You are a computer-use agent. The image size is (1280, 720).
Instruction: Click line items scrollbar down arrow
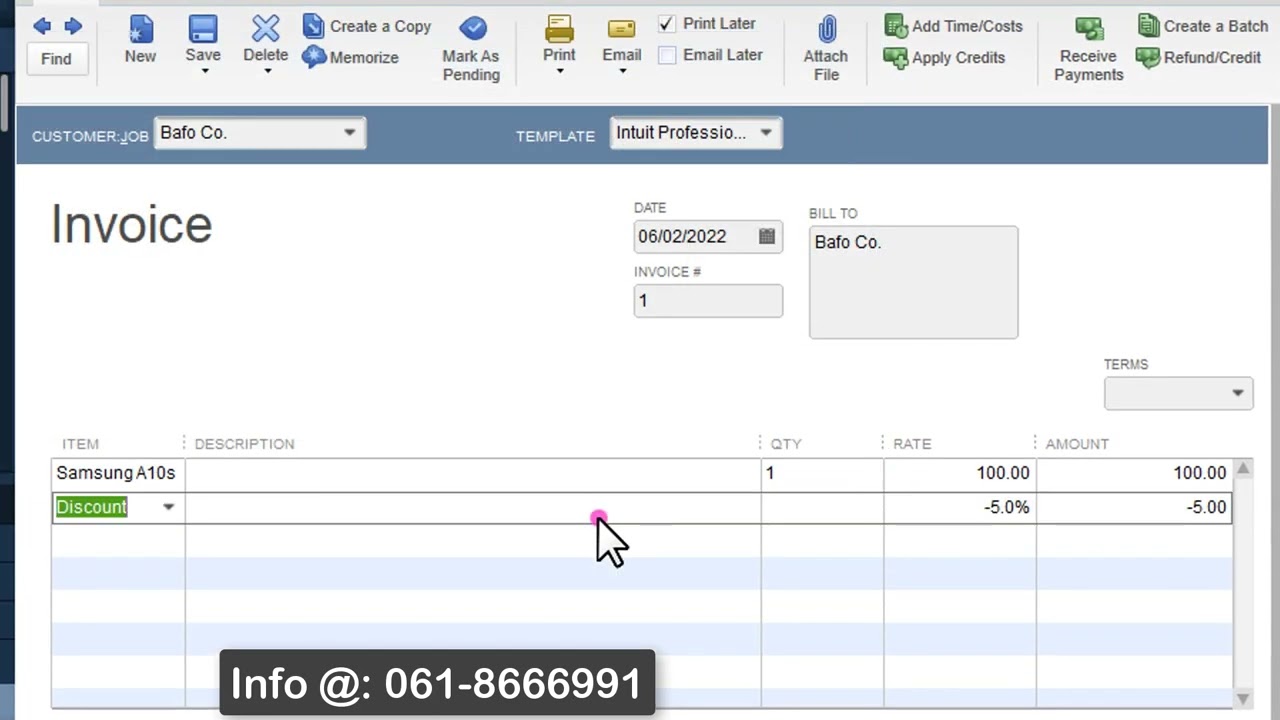click(1243, 699)
